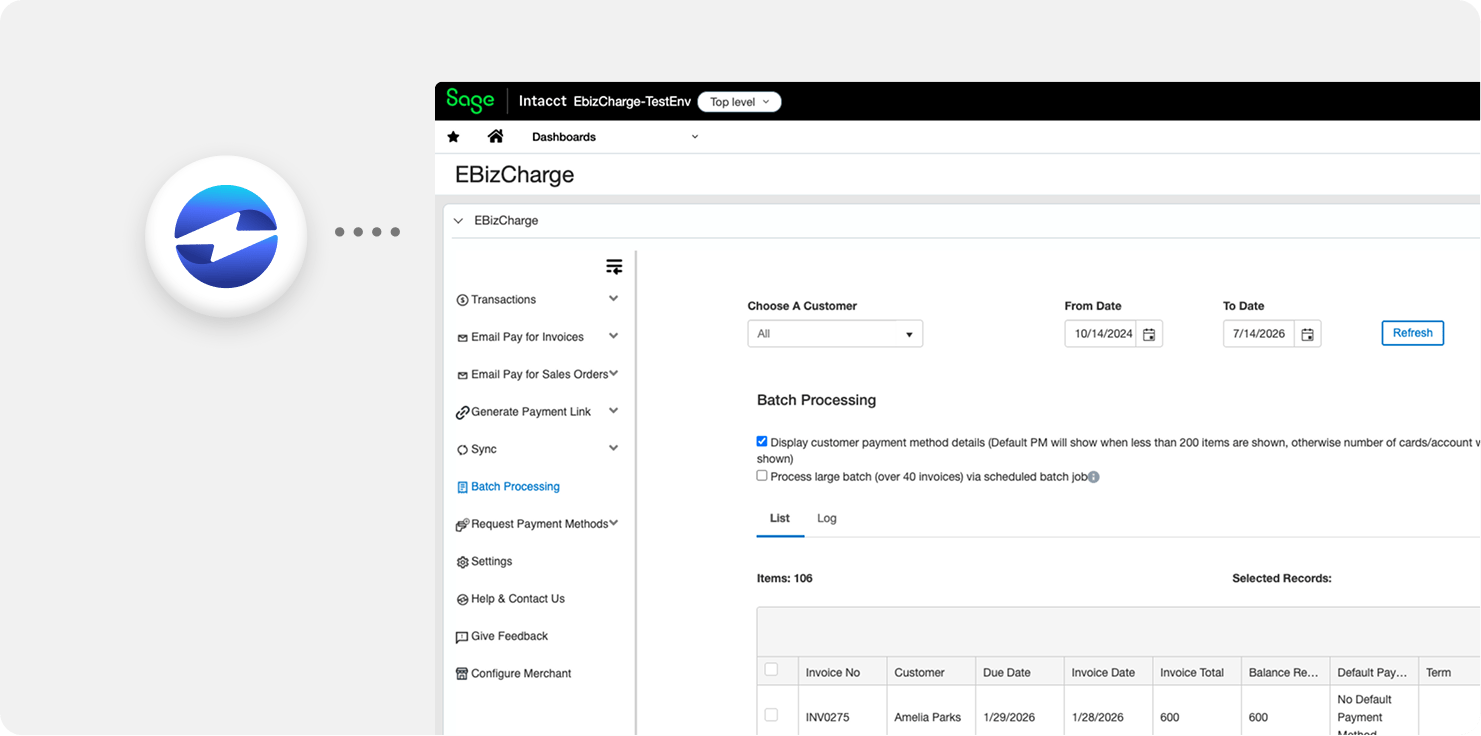Click the Sync arrows icon
Viewport: 1481px width, 736px height.
462,450
